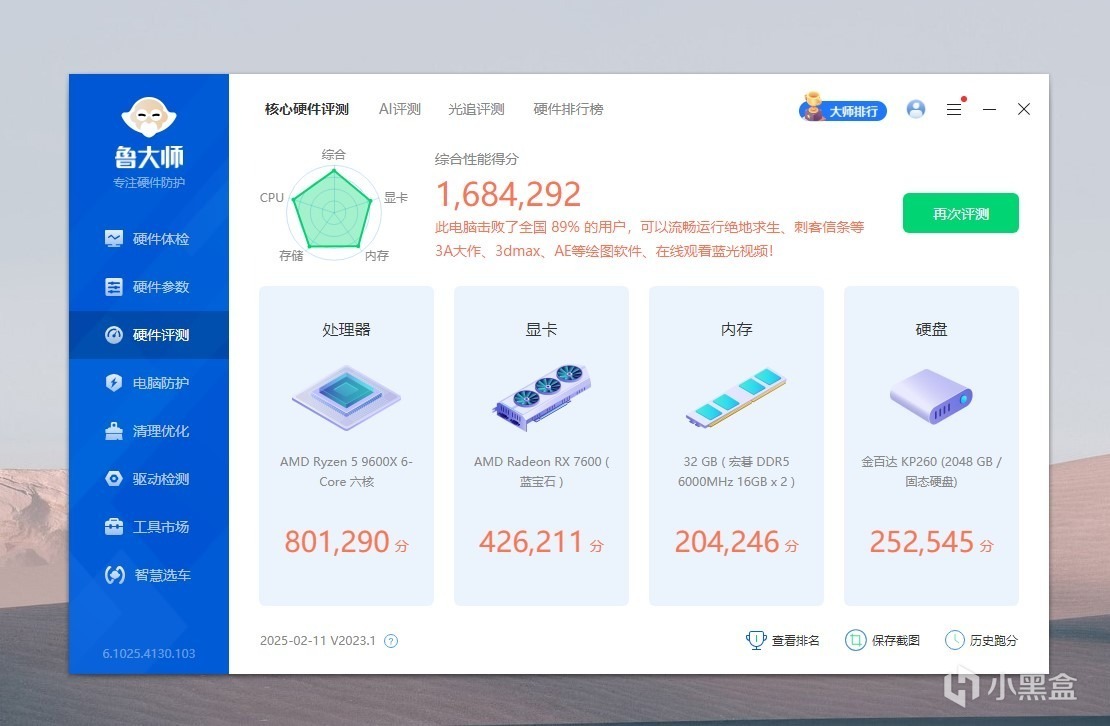Click the 显卡 card title

[x=541, y=330]
